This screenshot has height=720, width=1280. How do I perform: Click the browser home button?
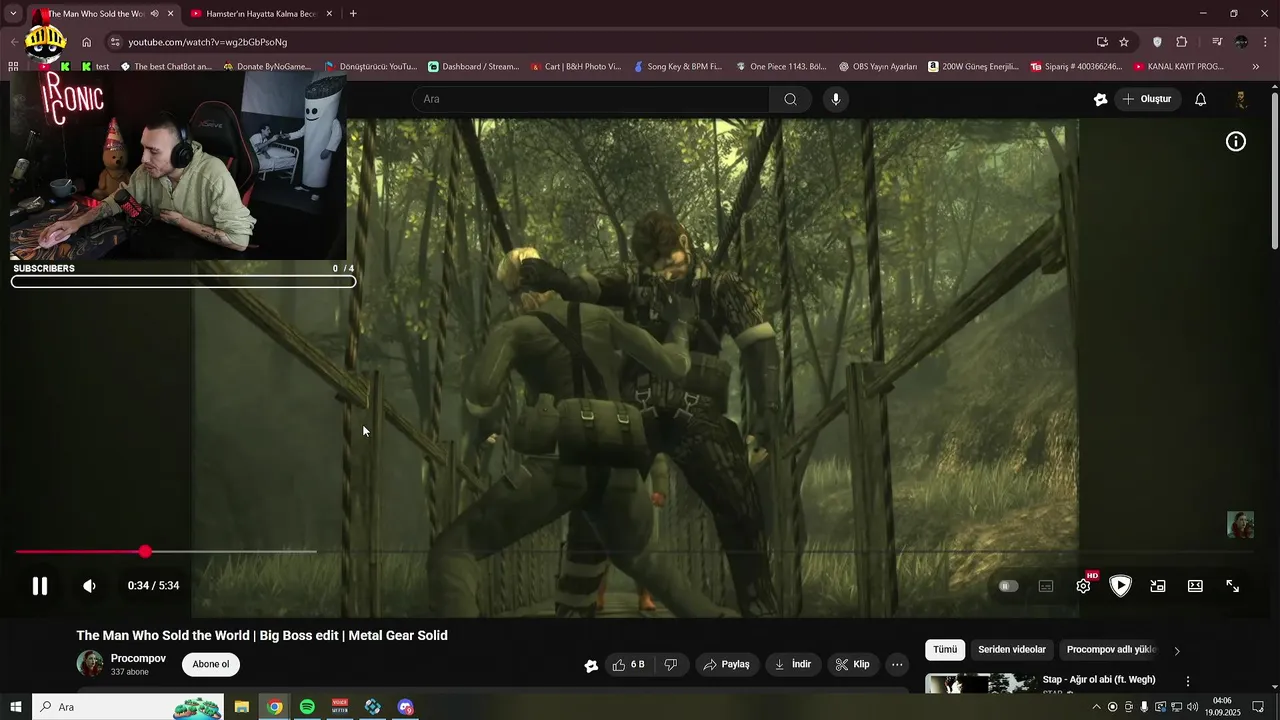click(x=86, y=42)
